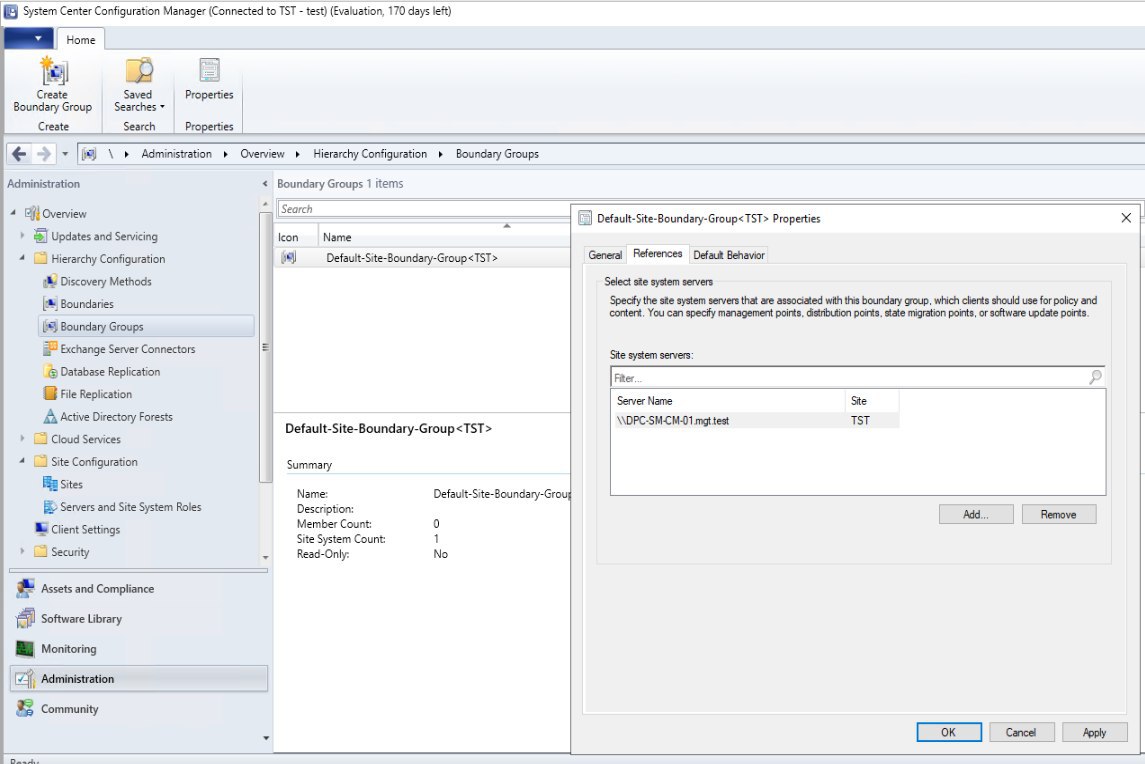Collapse the Hierarchy Configuration node
Image resolution: width=1145 pixels, height=764 pixels.
coord(22,258)
